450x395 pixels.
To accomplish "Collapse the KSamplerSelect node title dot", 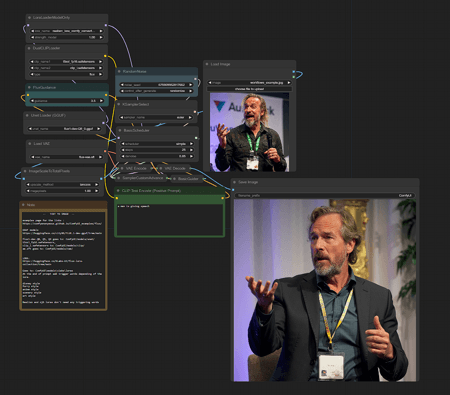I will [119, 104].
